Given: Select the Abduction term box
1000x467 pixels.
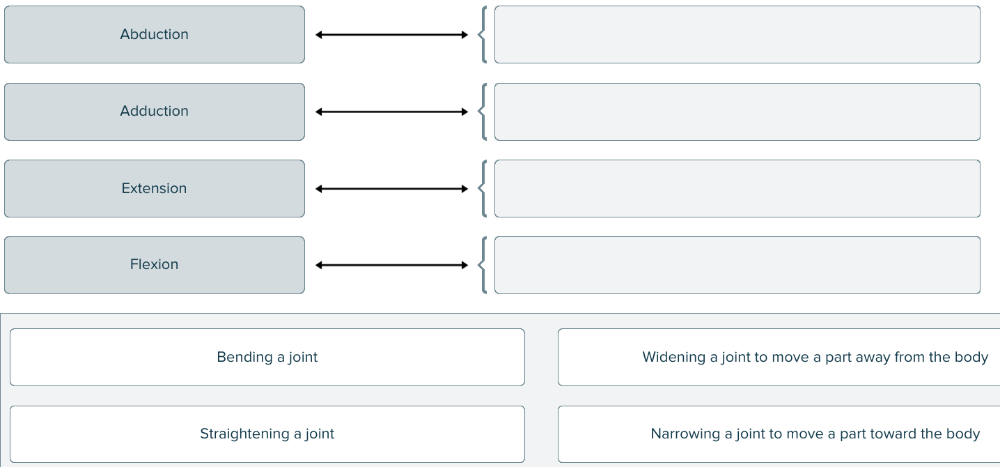Looking at the screenshot, I should point(154,35).
